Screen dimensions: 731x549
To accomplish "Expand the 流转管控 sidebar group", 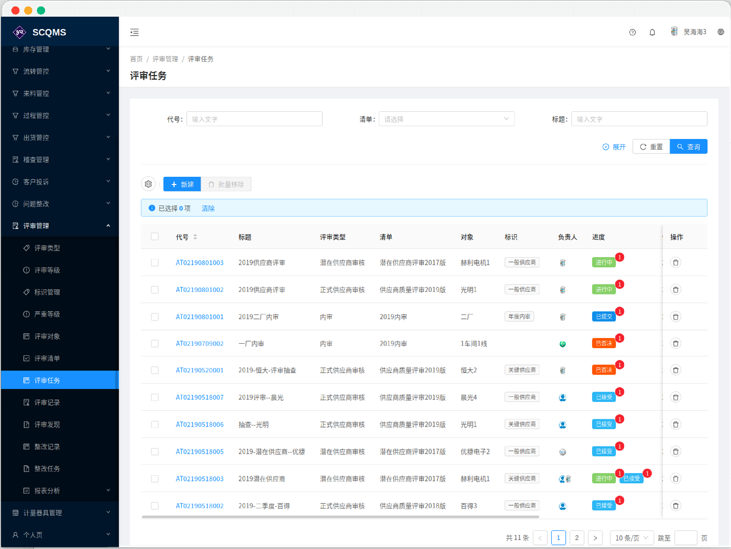I will (x=60, y=71).
